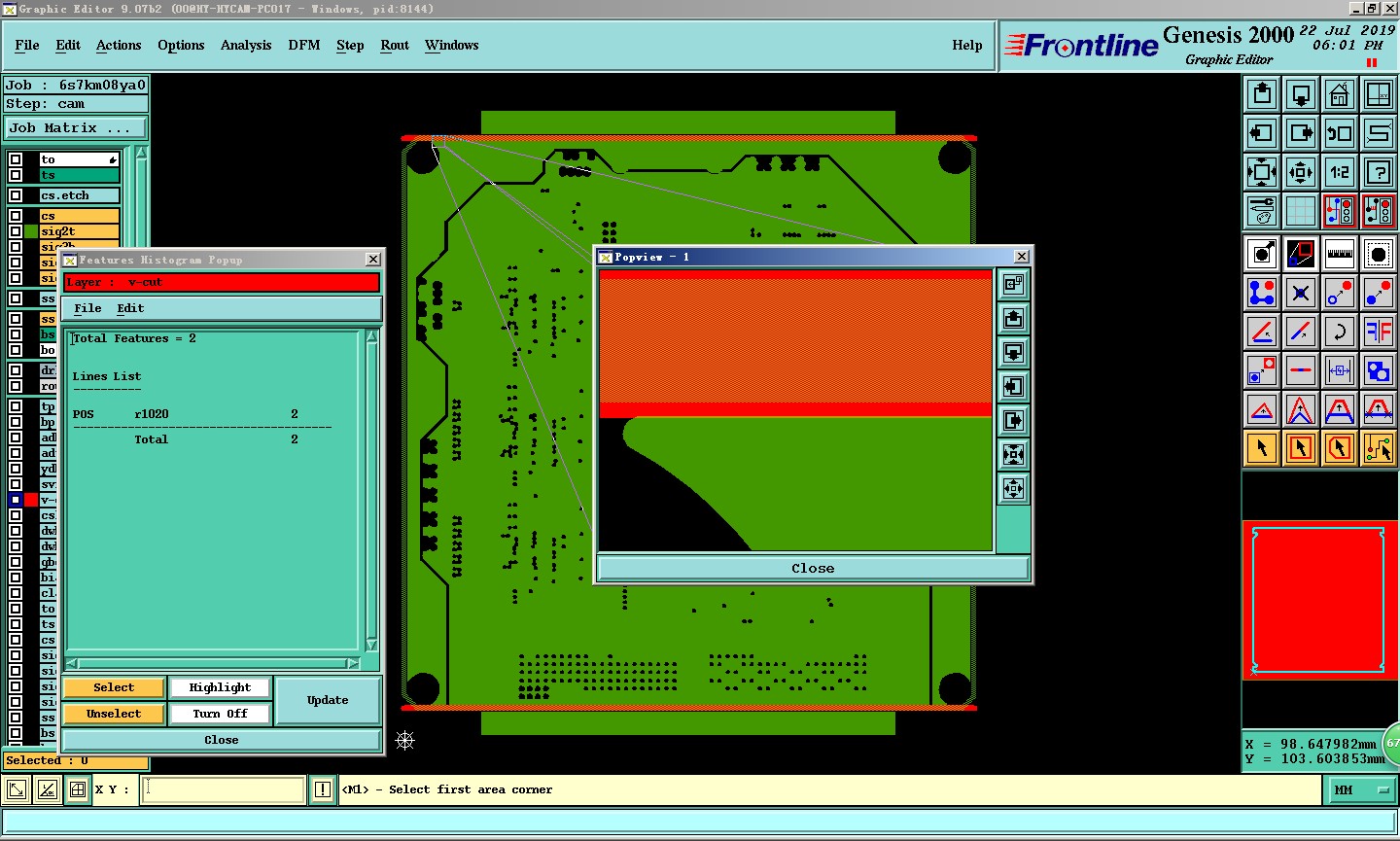Click the connected blue-red nodes icon
The height and width of the screenshot is (841, 1400).
coord(1262,293)
